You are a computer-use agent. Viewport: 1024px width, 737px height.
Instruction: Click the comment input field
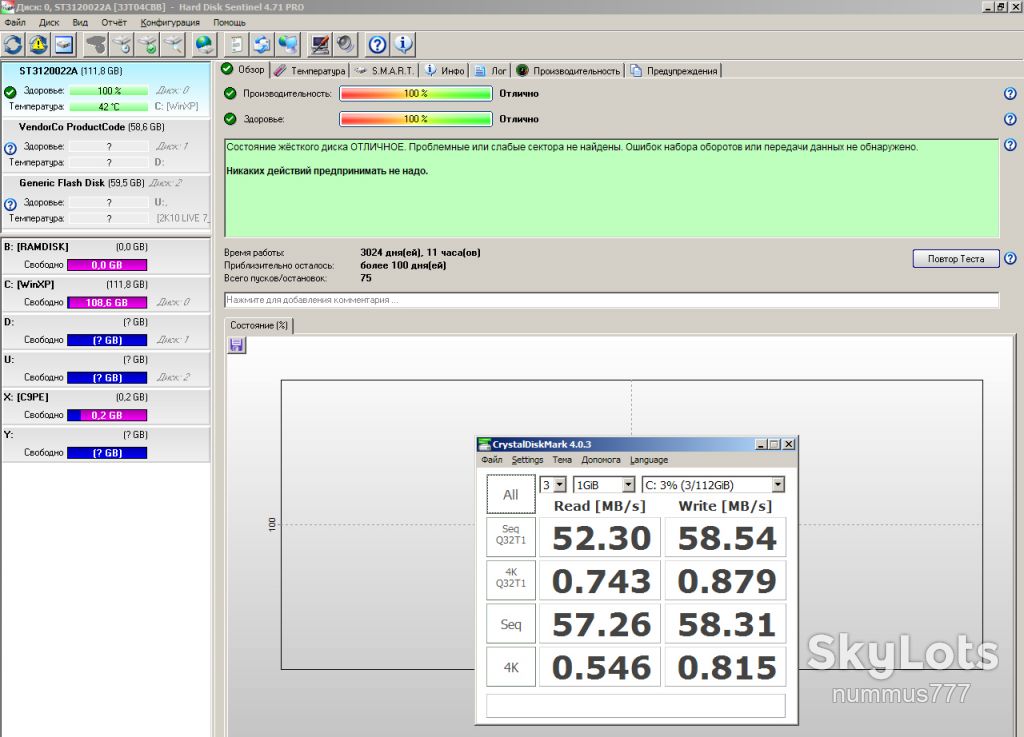611,300
